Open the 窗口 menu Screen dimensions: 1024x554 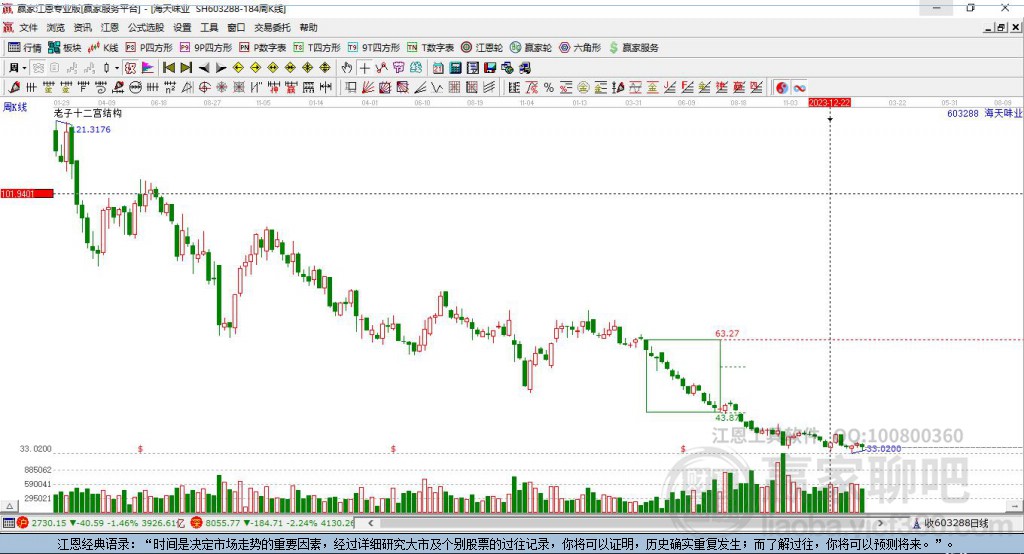pyautogui.click(x=236, y=27)
